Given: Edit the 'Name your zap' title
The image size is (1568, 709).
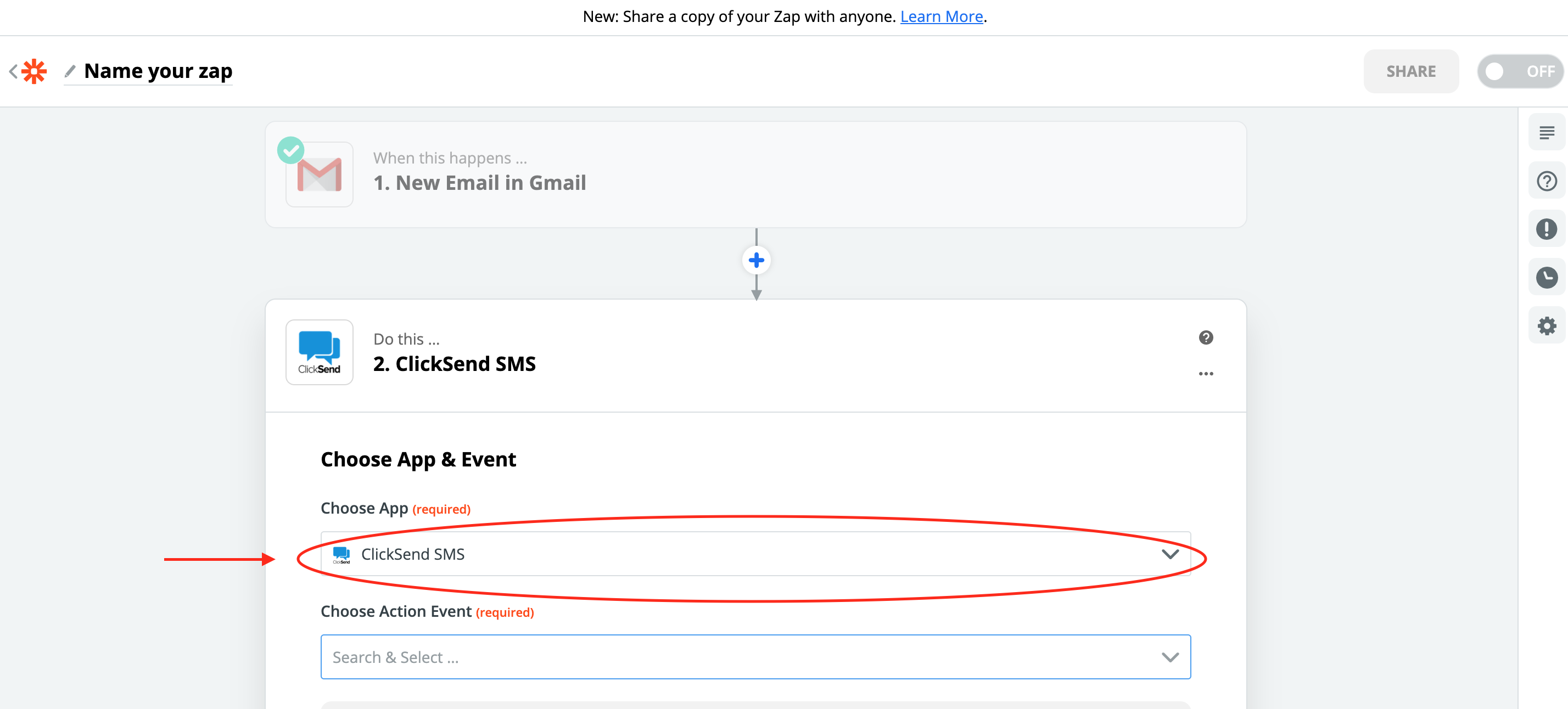Looking at the screenshot, I should pyautogui.click(x=158, y=71).
